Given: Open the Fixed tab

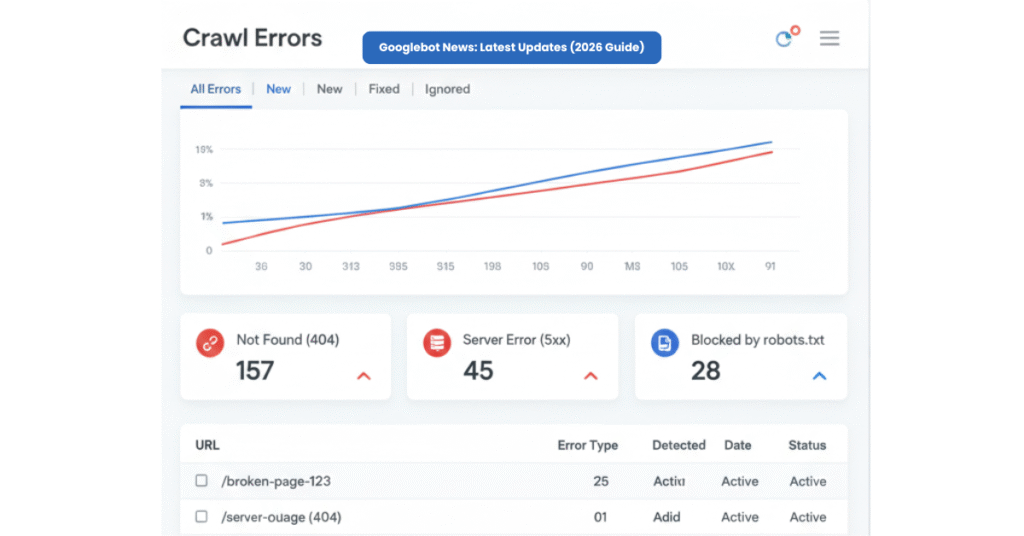Looking at the screenshot, I should pyautogui.click(x=384, y=89).
